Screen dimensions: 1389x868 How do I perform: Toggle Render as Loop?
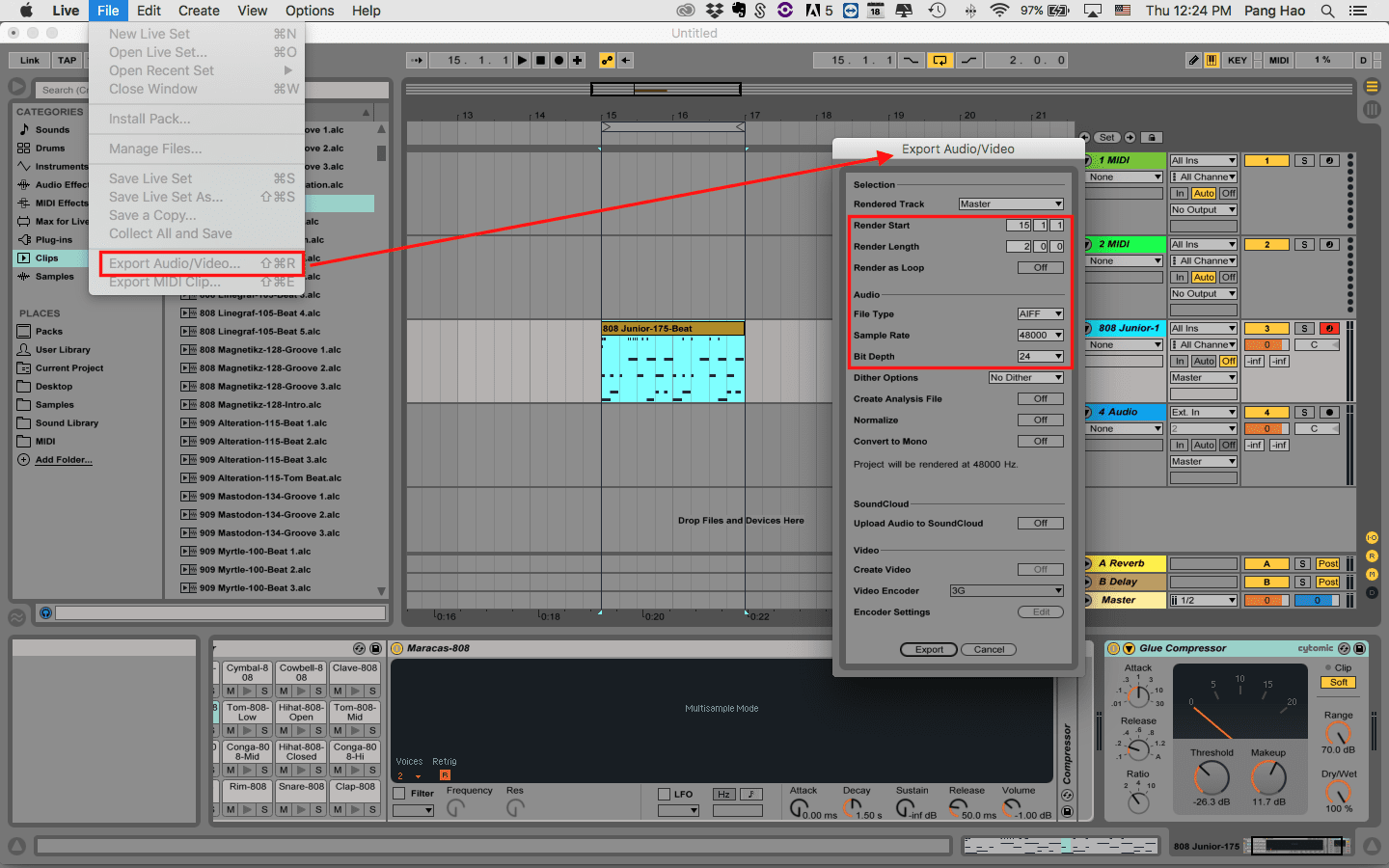(x=1041, y=267)
